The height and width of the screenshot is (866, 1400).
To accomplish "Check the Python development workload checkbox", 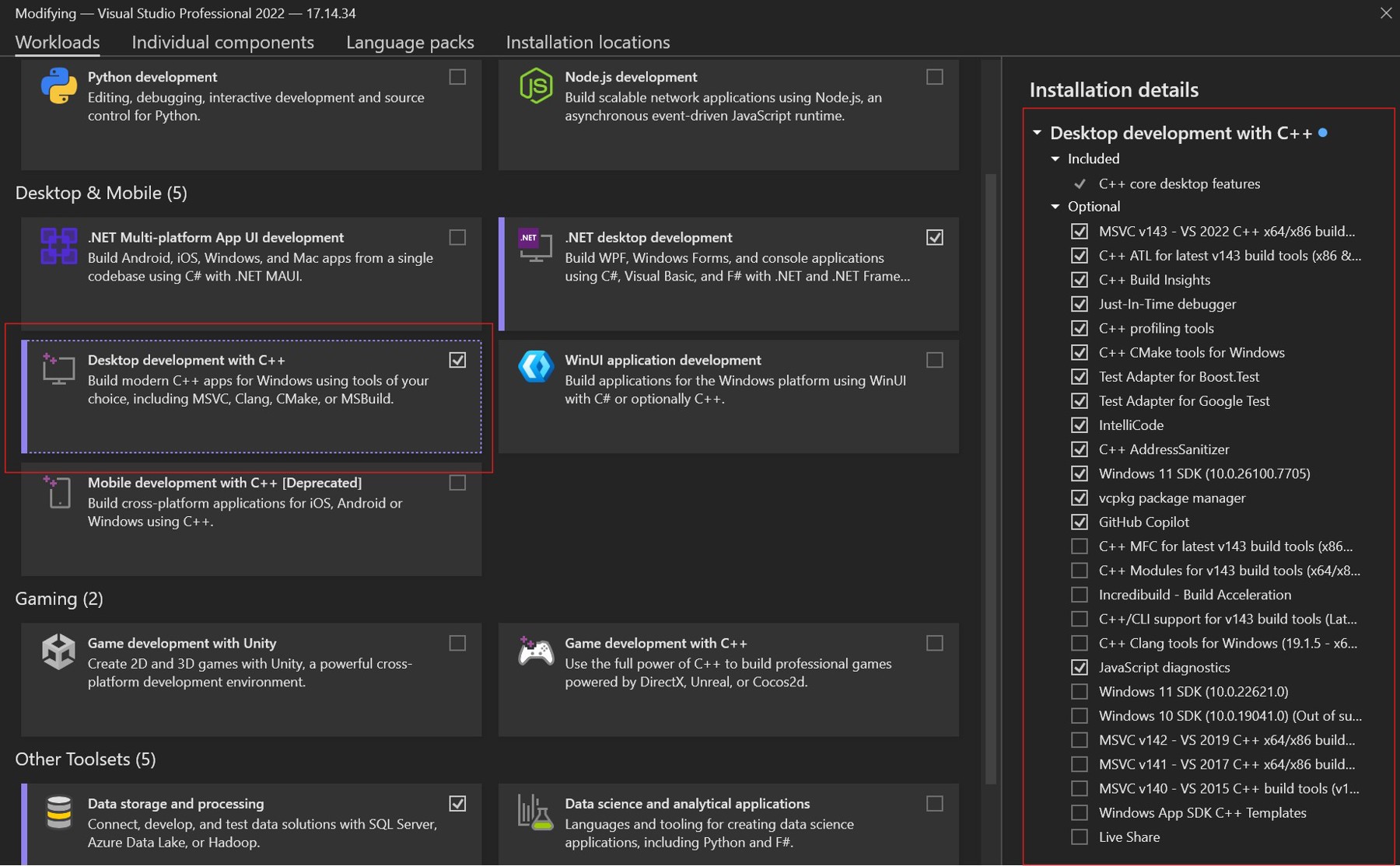I will (x=457, y=77).
